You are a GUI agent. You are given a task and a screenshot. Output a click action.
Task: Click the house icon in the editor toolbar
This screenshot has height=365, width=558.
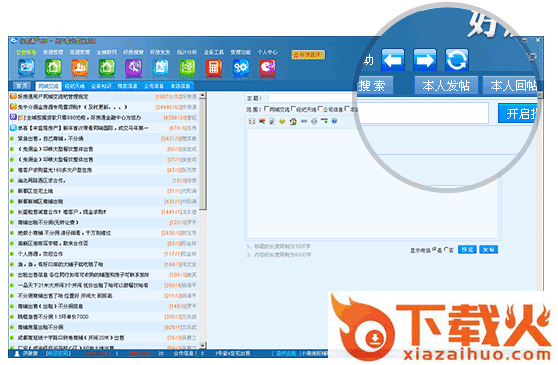[x=293, y=122]
